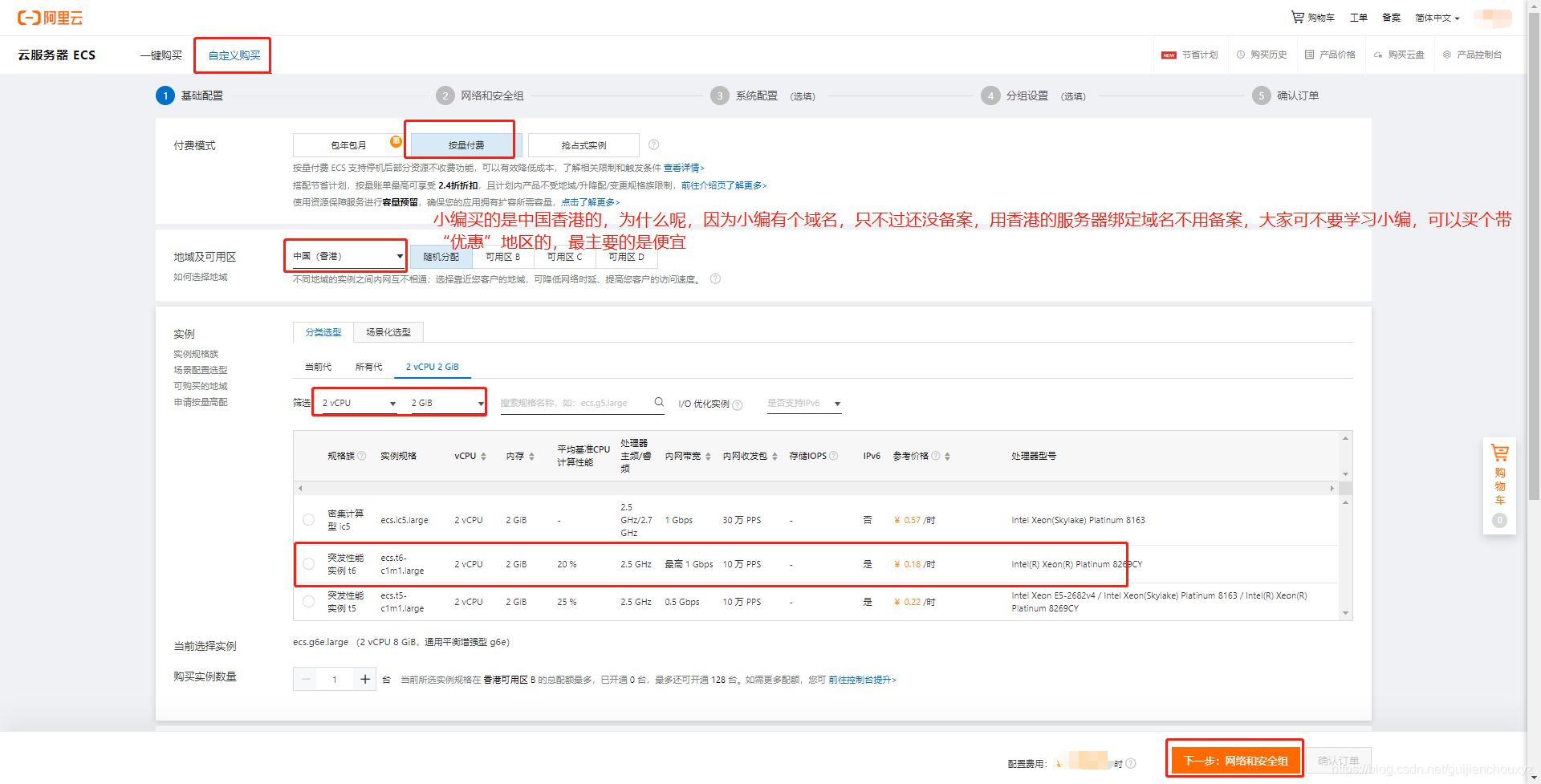Choose 包年包月 billing mode
Viewport: 1541px width, 784px height.
(x=348, y=145)
